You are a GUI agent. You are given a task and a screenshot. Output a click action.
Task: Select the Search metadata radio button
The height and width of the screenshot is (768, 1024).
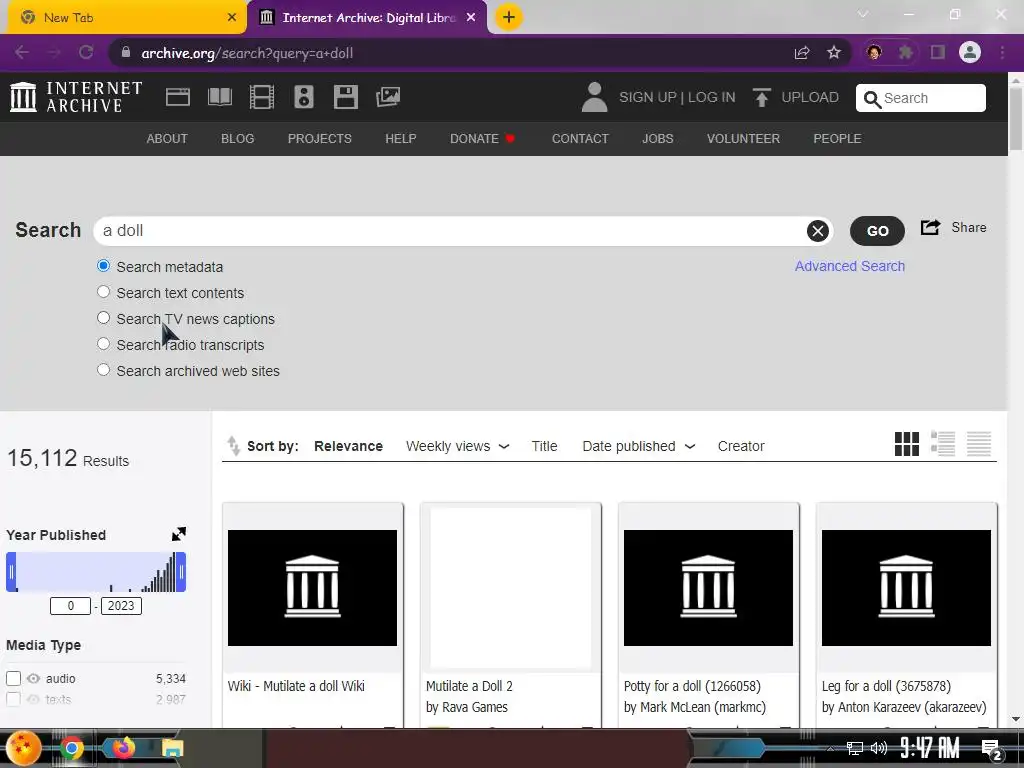point(103,266)
